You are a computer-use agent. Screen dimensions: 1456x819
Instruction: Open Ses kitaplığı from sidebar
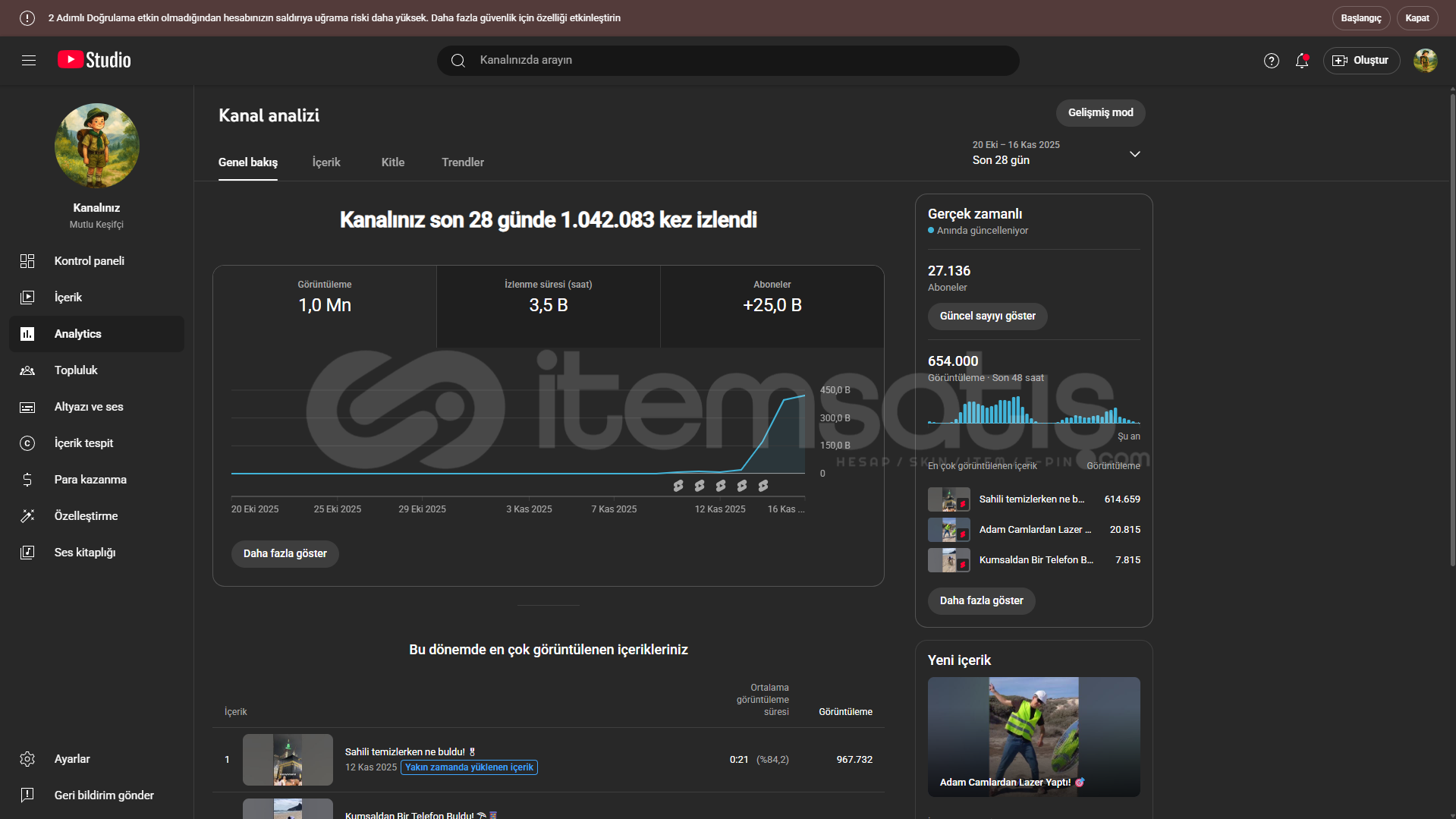pos(84,553)
